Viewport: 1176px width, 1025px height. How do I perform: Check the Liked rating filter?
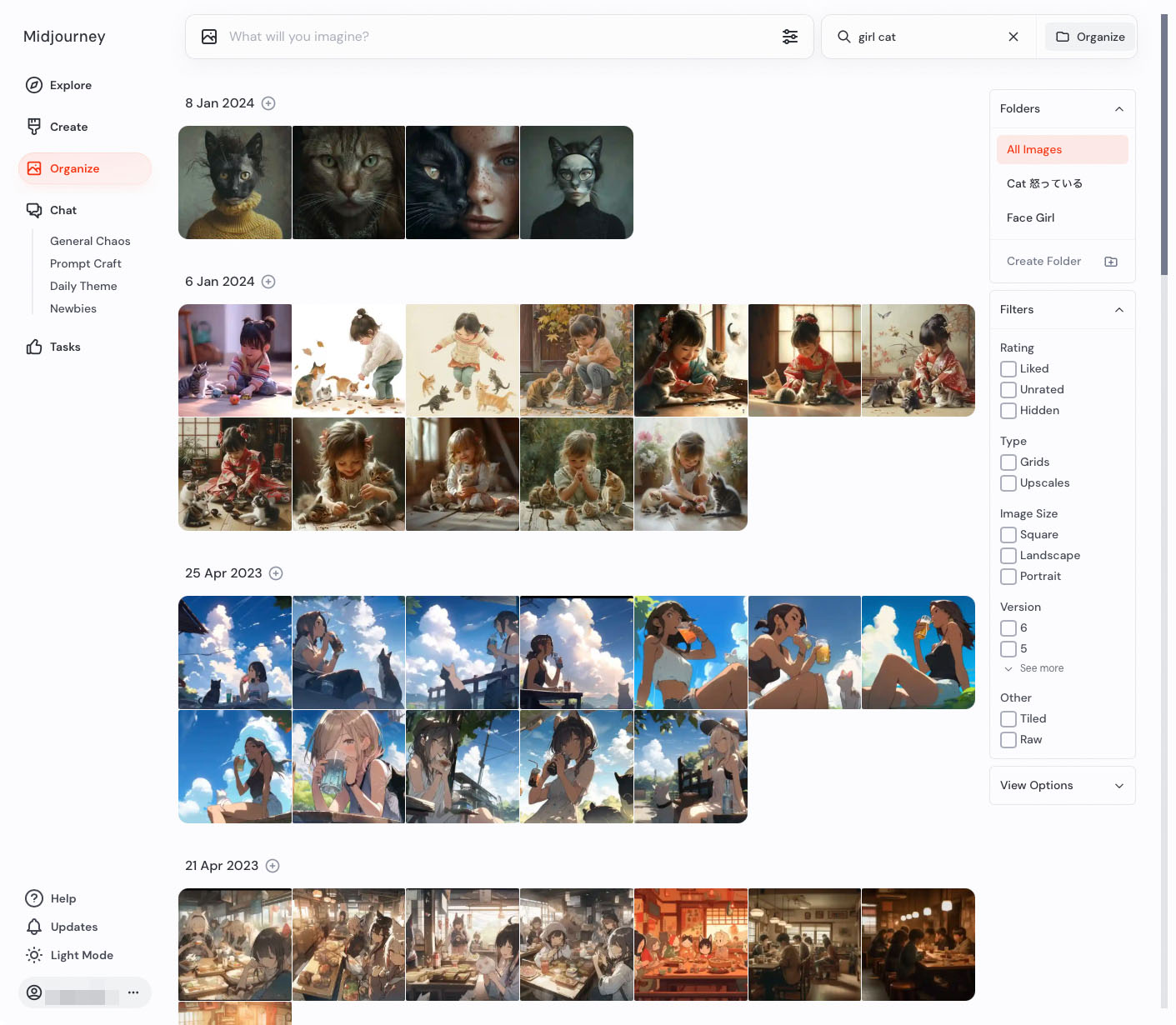coord(1008,369)
